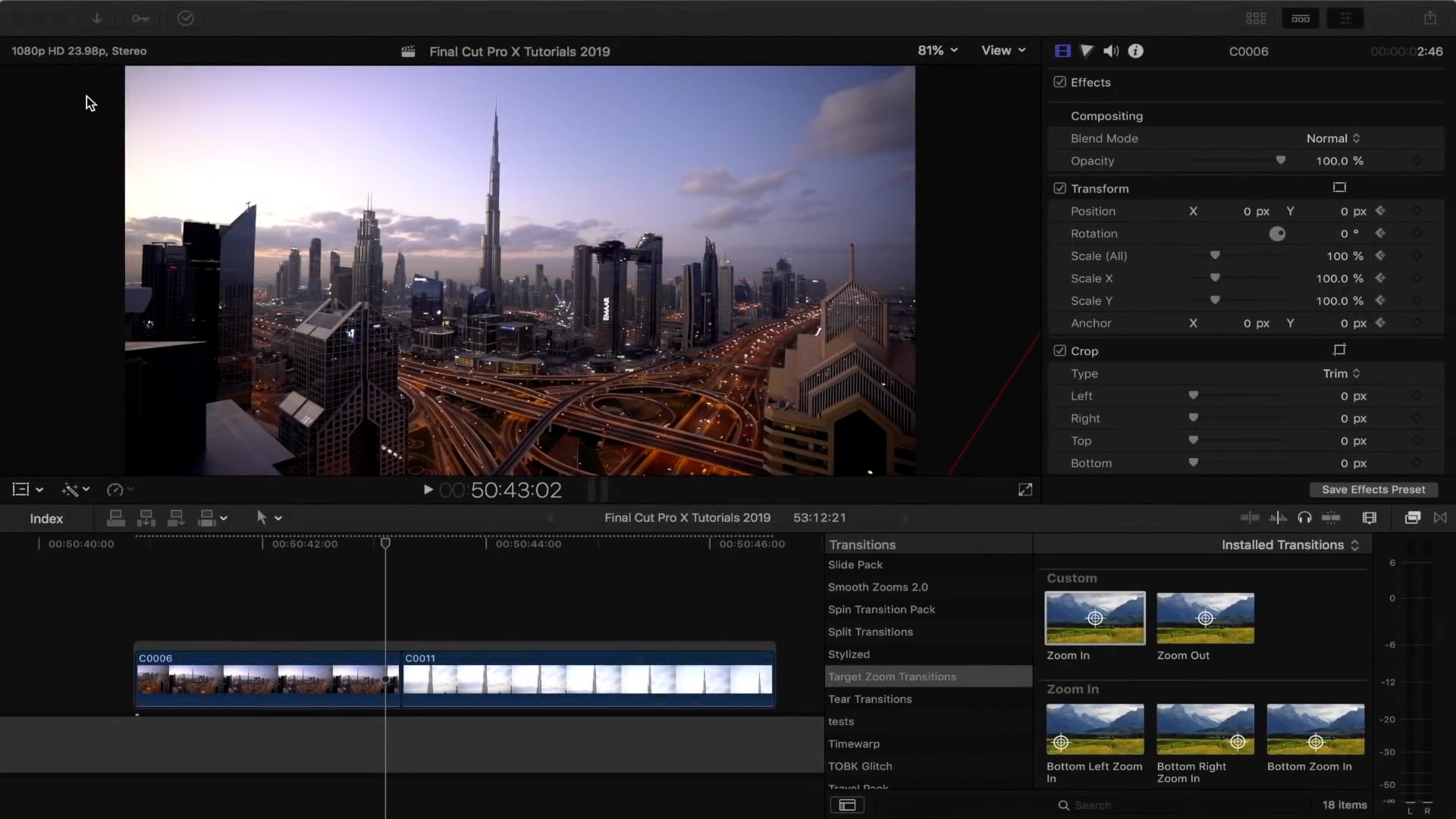
Task: Select clip C0006 in the timeline
Action: click(x=267, y=678)
